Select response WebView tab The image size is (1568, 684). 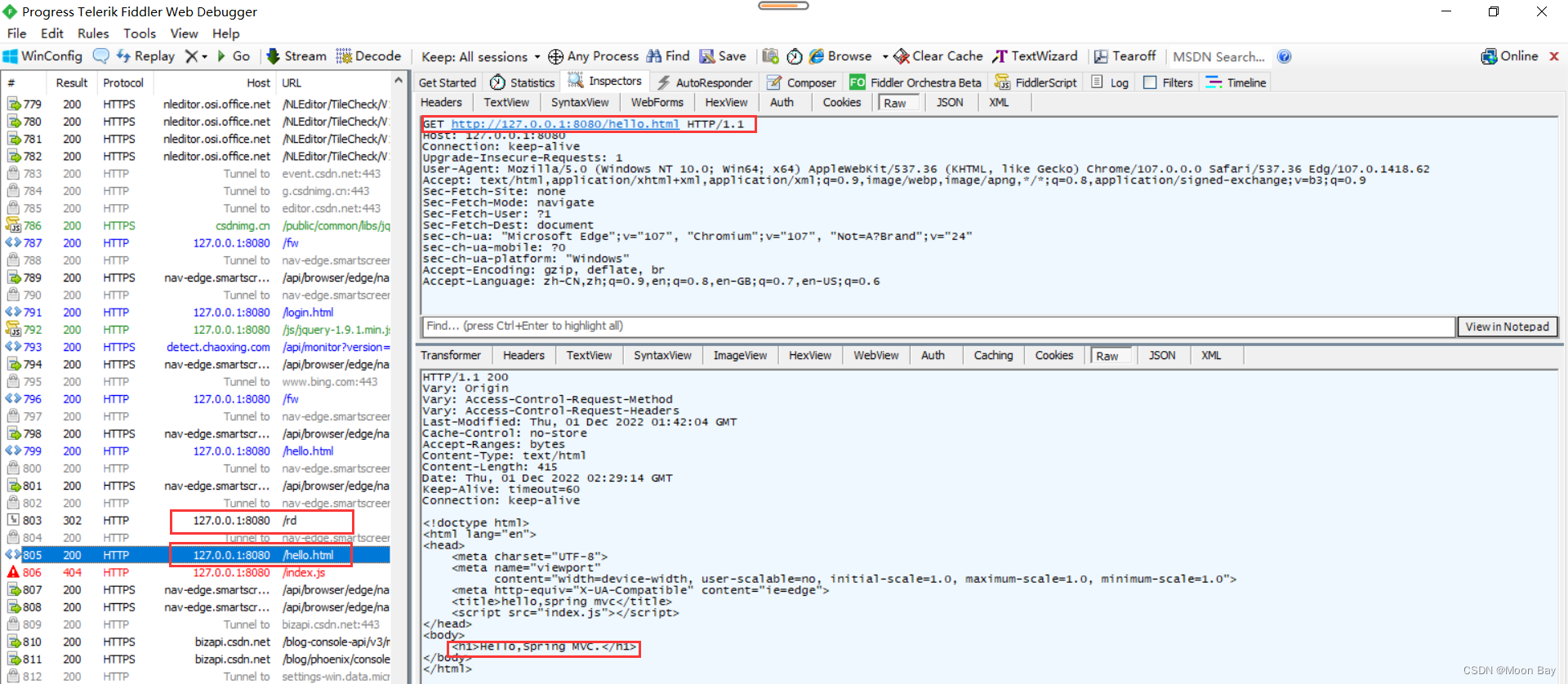coord(875,355)
